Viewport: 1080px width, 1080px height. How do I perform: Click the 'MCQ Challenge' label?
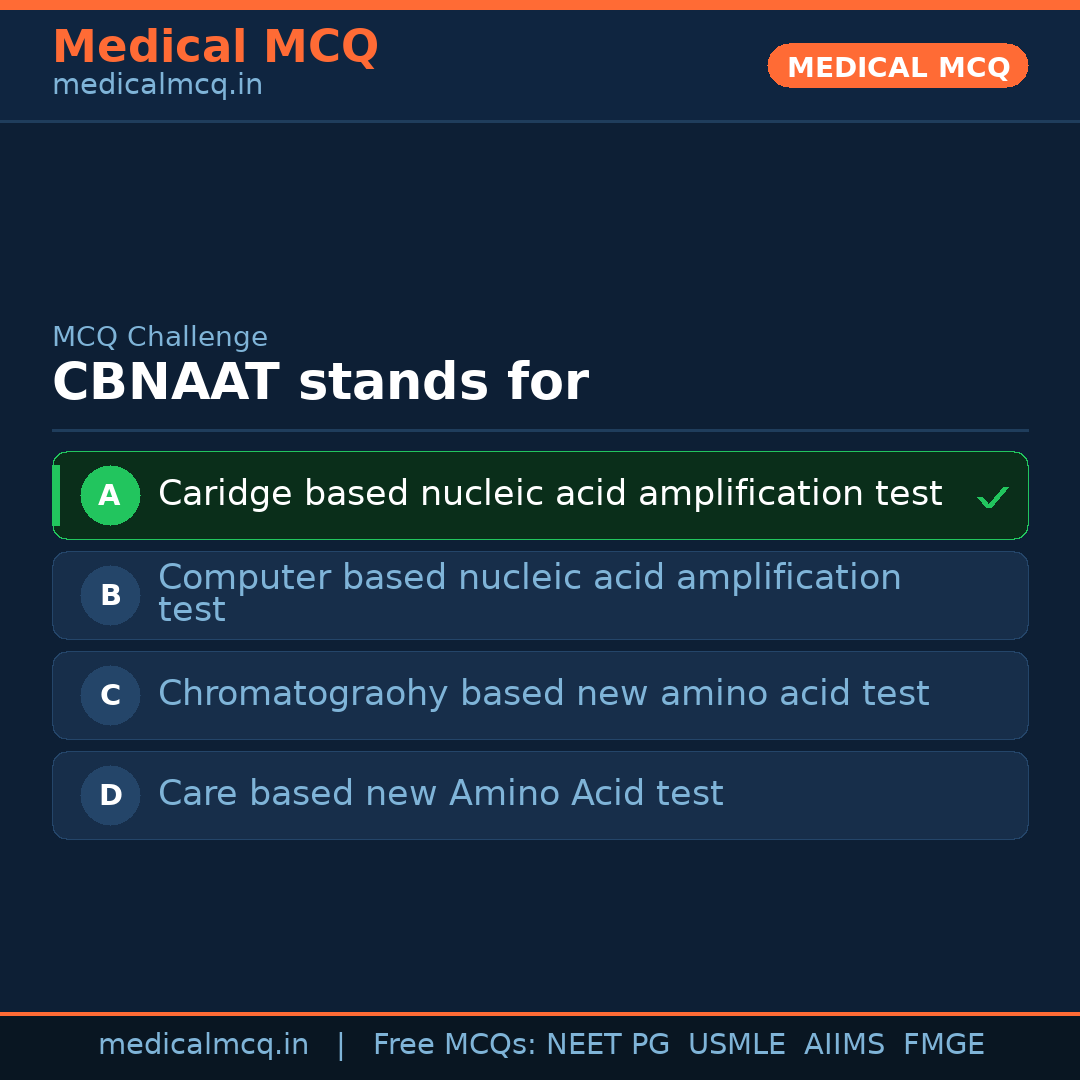point(160,337)
